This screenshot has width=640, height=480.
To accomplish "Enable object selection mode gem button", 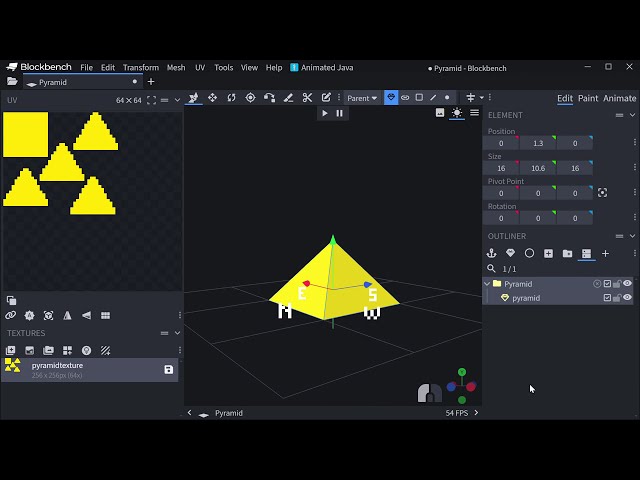I will tap(391, 98).
